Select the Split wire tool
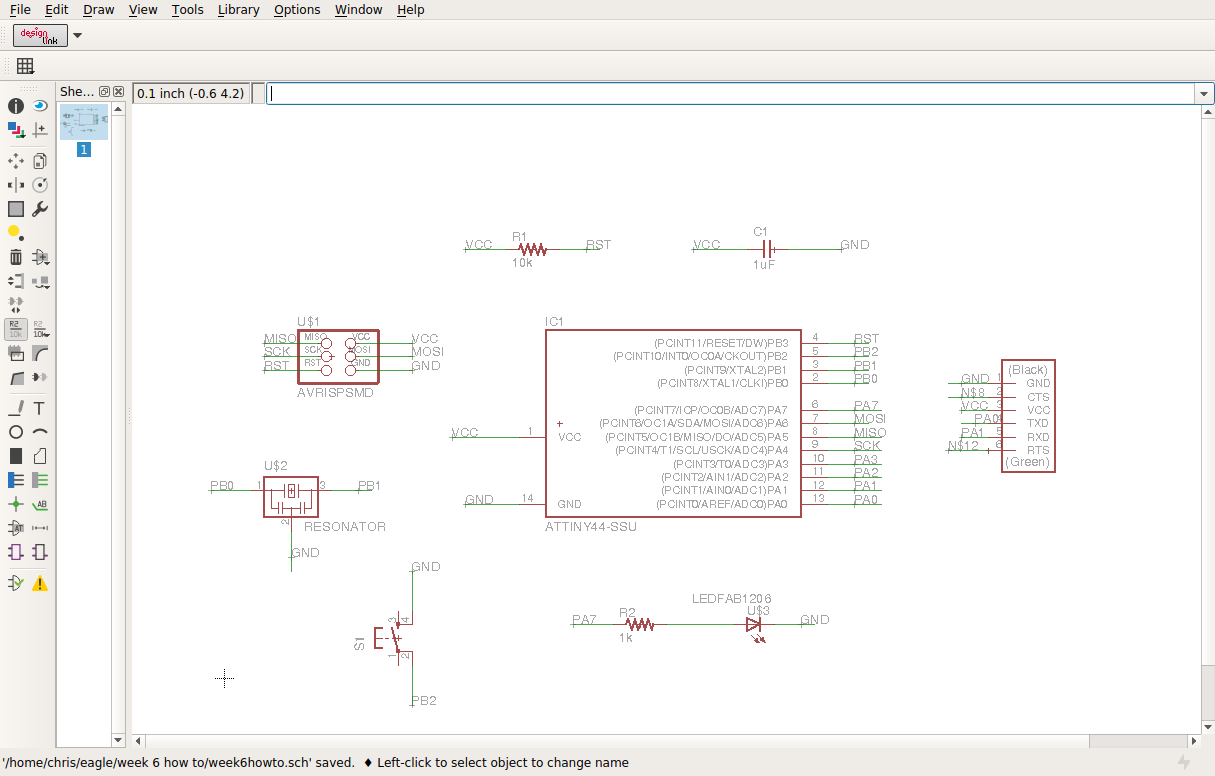Viewport: 1215px width, 776px height. (16, 378)
